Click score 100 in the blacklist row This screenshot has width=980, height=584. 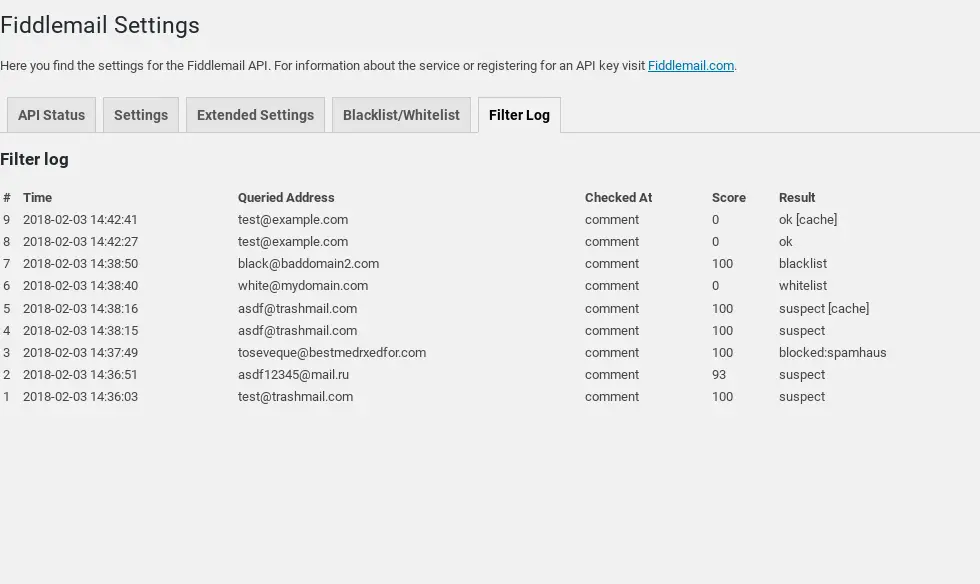point(722,263)
